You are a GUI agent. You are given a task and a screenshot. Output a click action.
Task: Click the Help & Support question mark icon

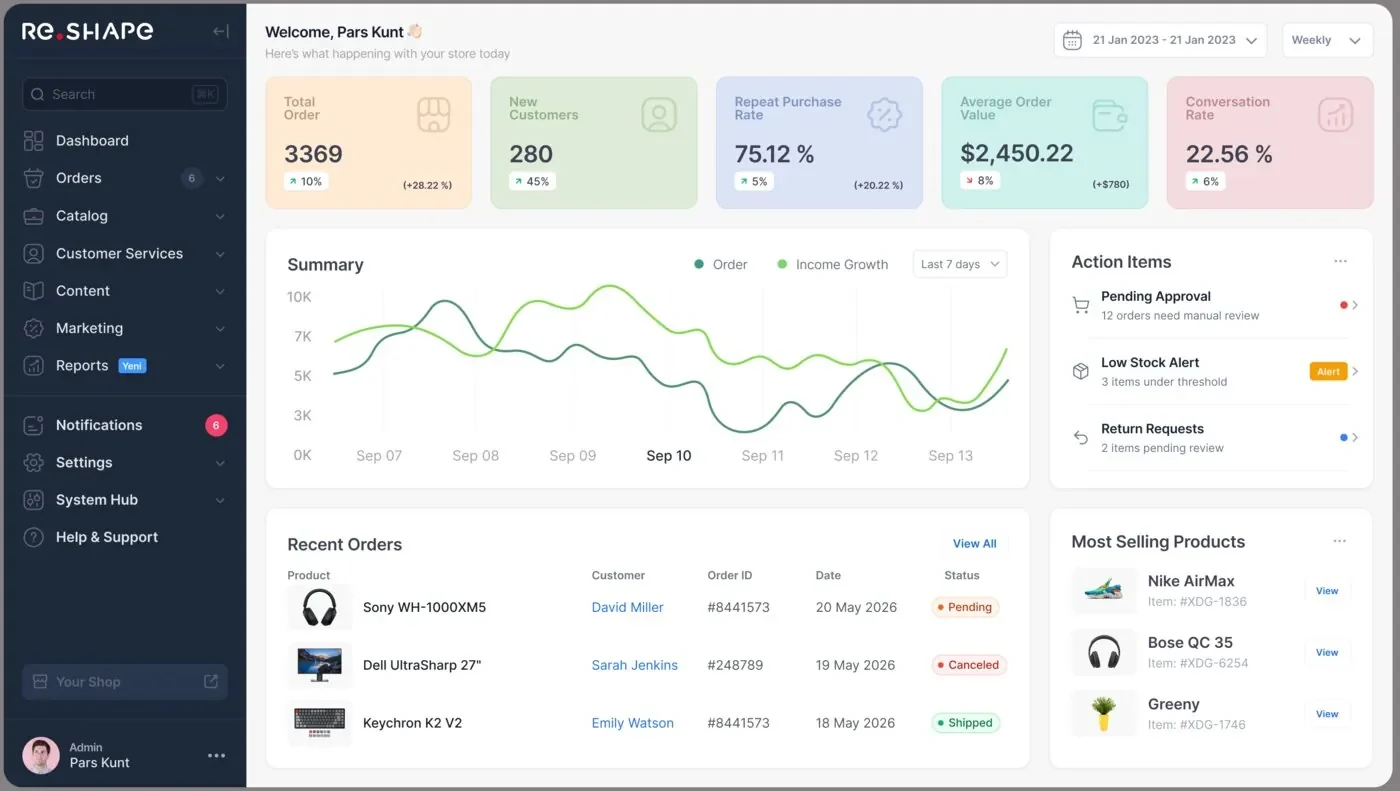click(34, 537)
